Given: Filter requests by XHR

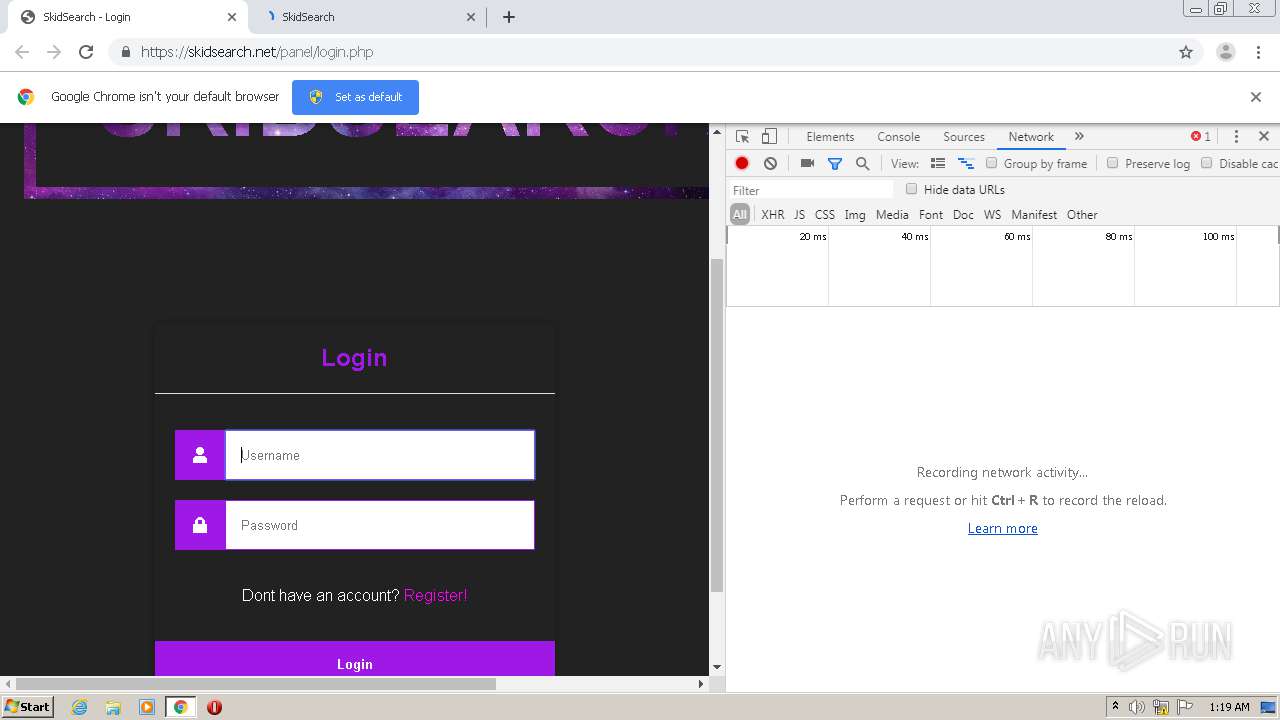Looking at the screenshot, I should pos(772,215).
